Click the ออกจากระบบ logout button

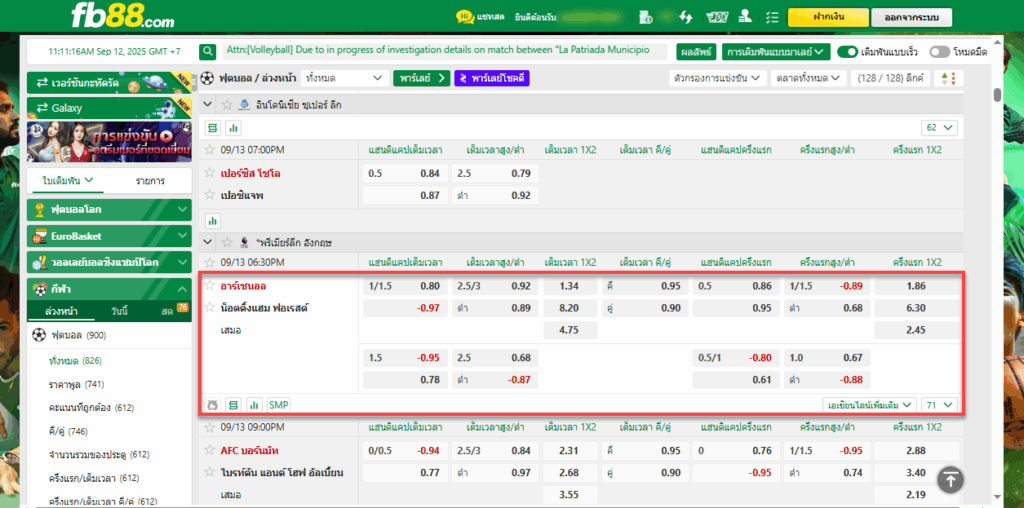click(x=912, y=18)
